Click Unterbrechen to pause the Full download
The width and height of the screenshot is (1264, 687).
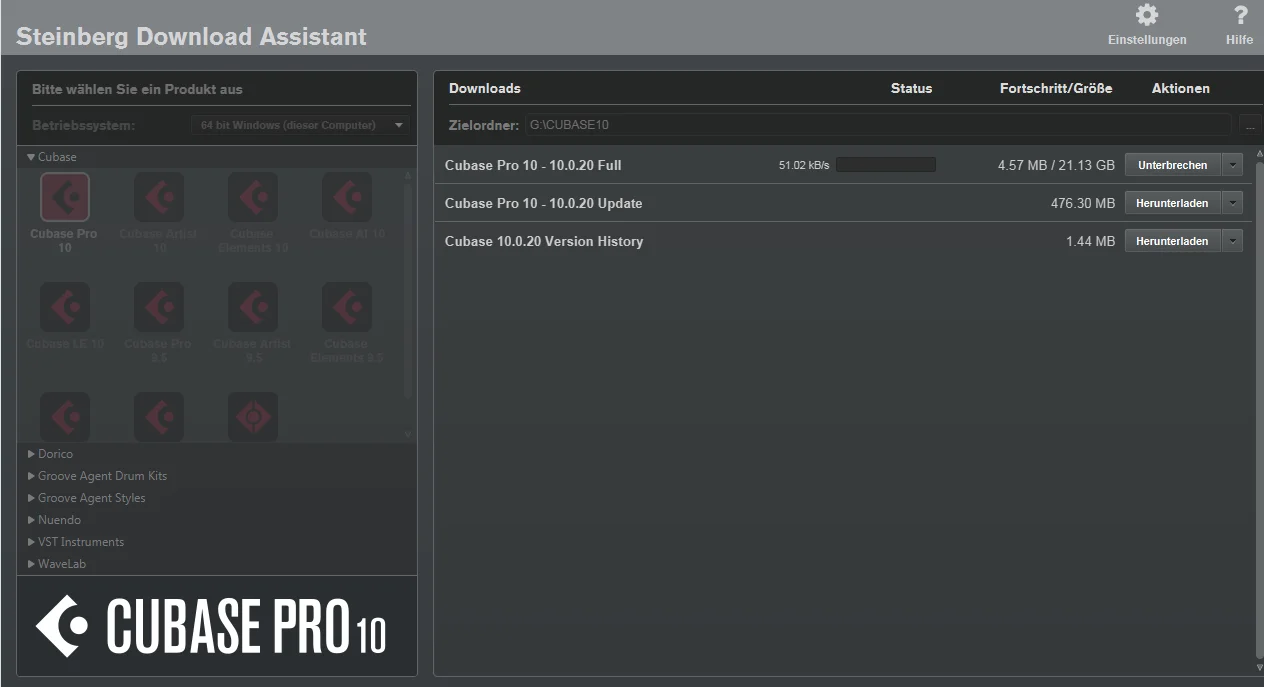(x=1173, y=165)
